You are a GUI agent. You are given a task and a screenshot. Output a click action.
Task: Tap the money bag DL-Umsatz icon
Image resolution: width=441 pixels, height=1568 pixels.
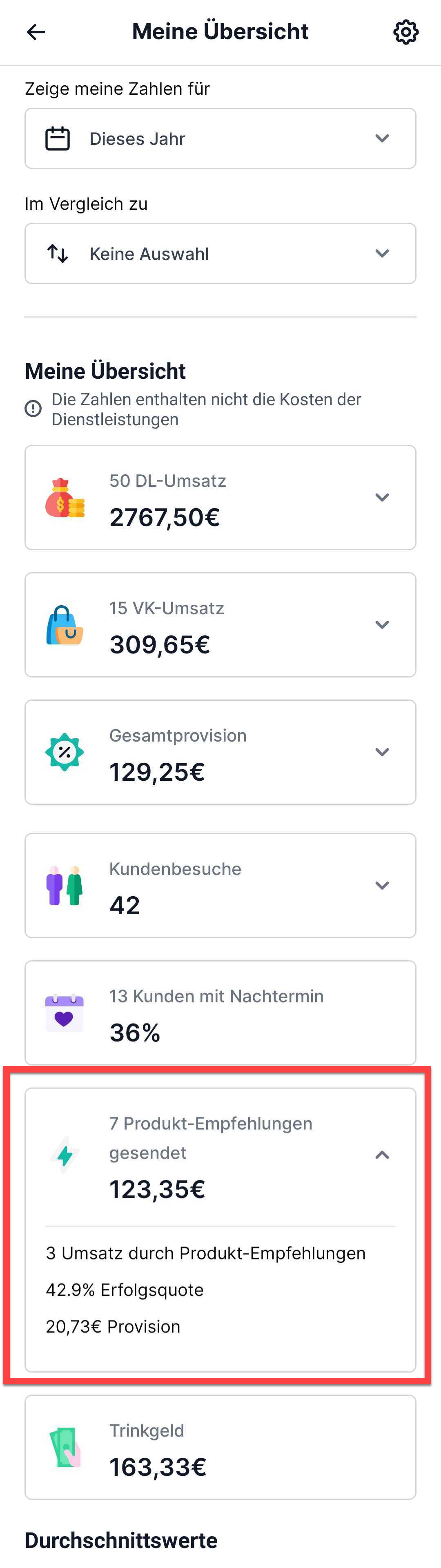tap(65, 497)
